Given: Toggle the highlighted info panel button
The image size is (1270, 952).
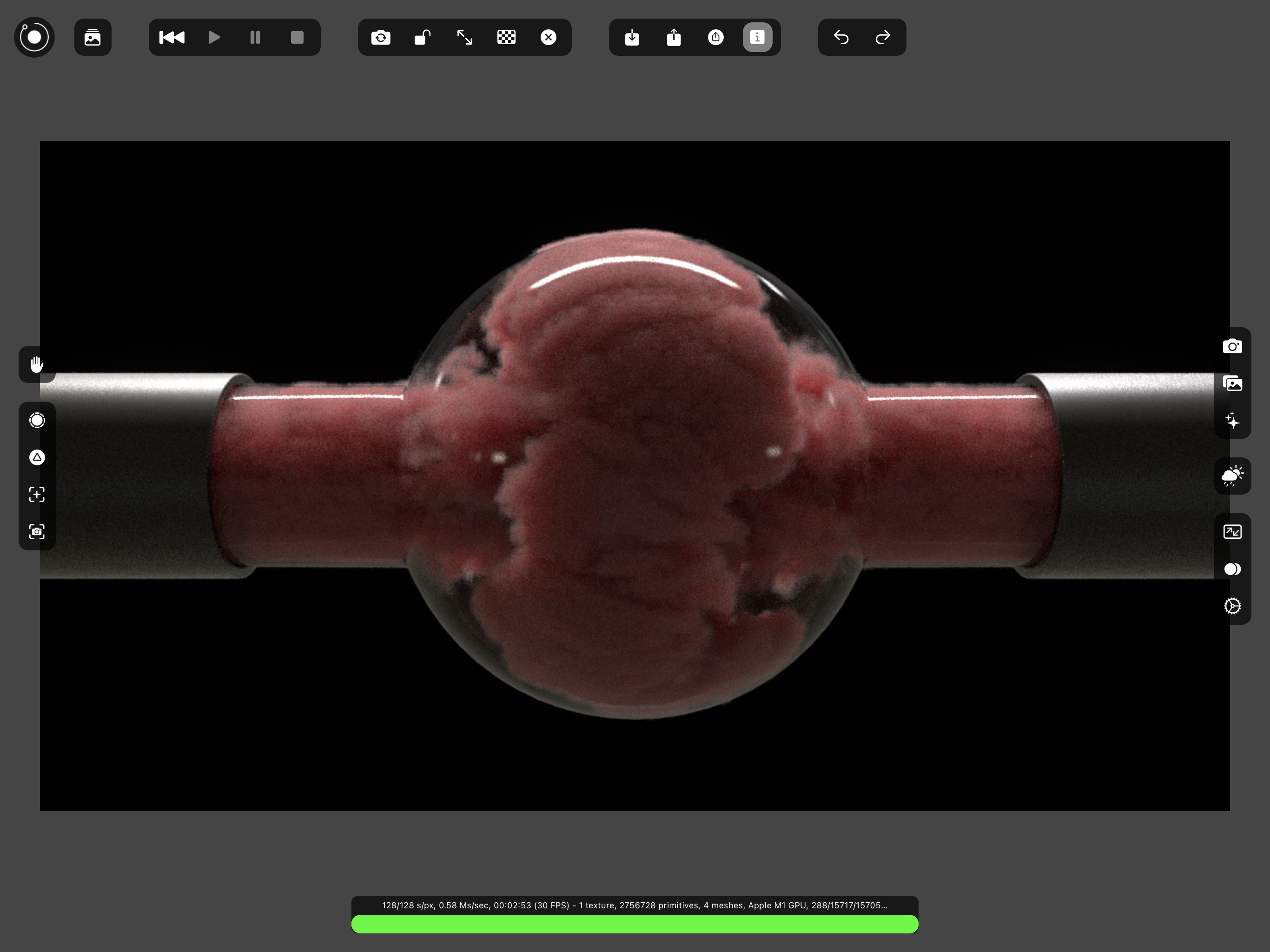Looking at the screenshot, I should click(757, 37).
